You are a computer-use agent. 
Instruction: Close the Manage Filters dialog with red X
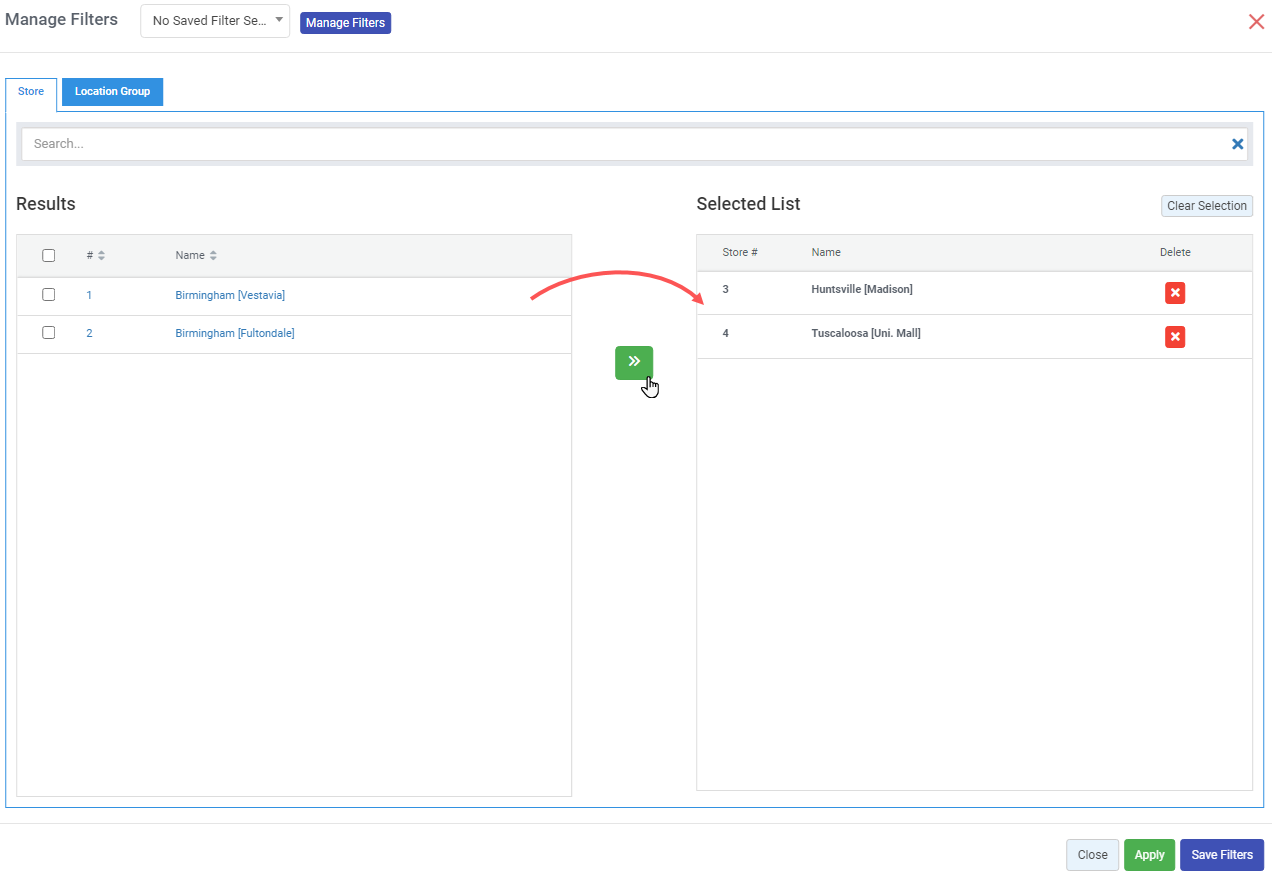tap(1256, 22)
